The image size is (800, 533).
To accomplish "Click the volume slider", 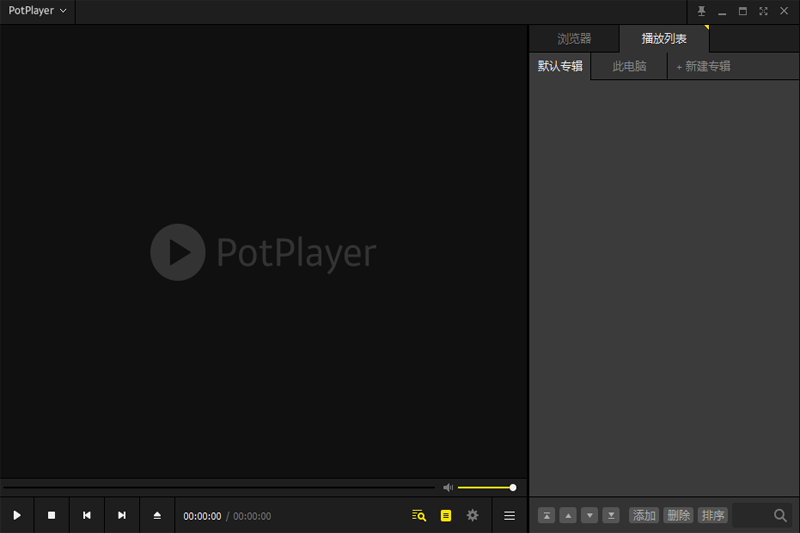I will point(485,487).
